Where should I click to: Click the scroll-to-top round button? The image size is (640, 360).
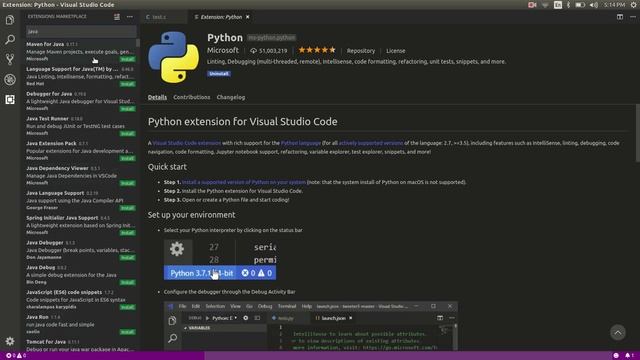click(618, 332)
